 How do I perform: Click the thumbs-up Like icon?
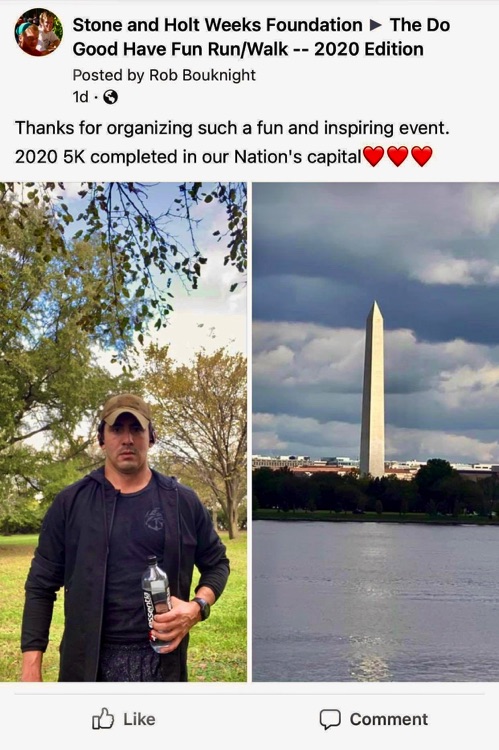coord(103,718)
